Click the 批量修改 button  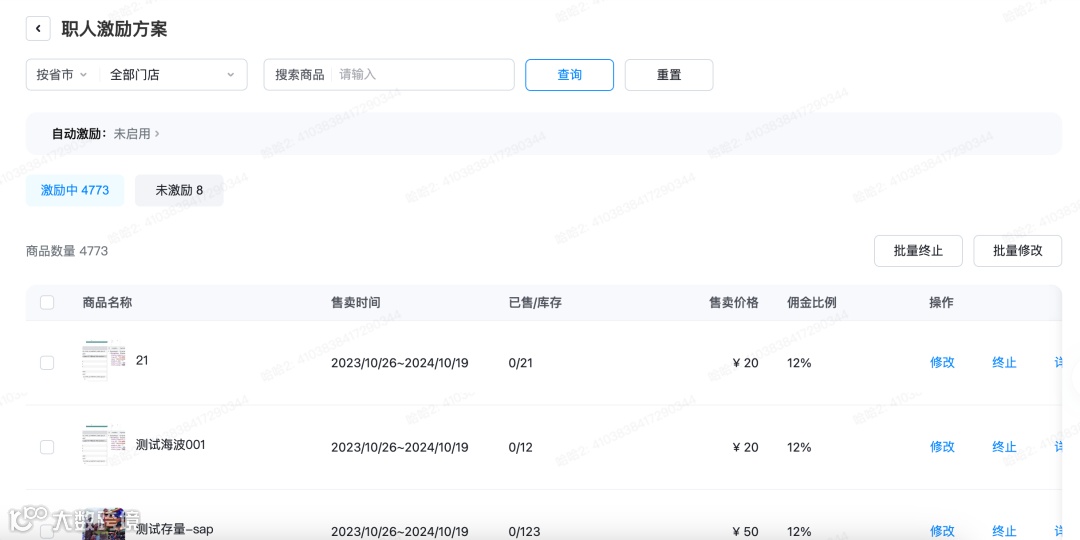pos(1017,251)
